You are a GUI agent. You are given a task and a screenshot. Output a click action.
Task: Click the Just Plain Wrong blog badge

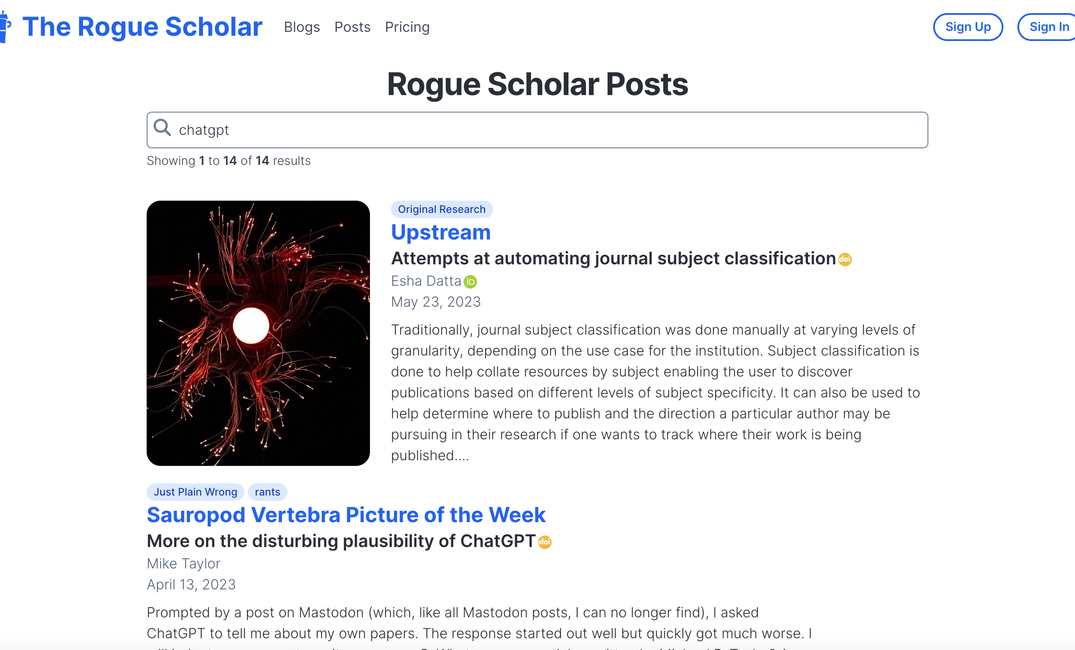(195, 491)
